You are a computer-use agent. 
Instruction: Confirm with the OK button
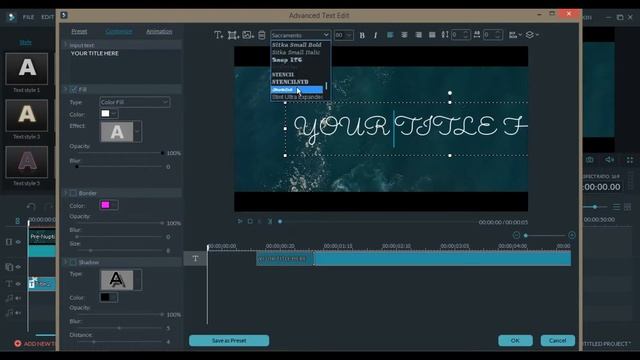pyautogui.click(x=515, y=340)
